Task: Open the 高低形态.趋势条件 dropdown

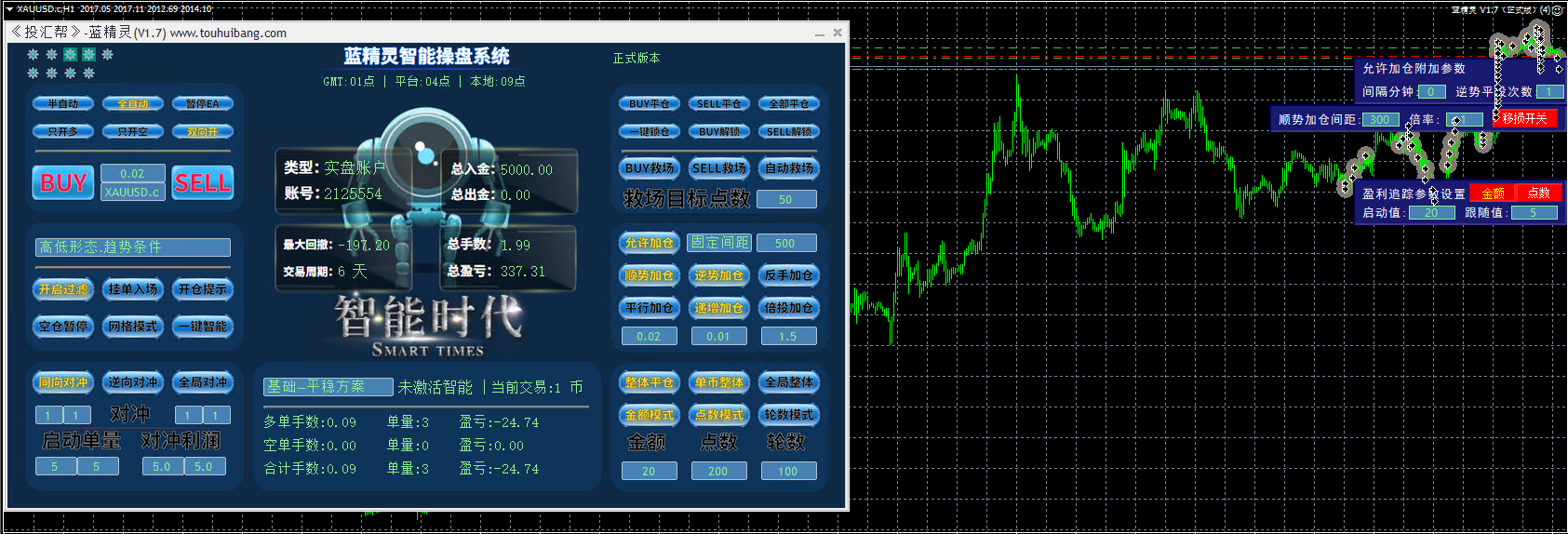Action: coord(133,247)
